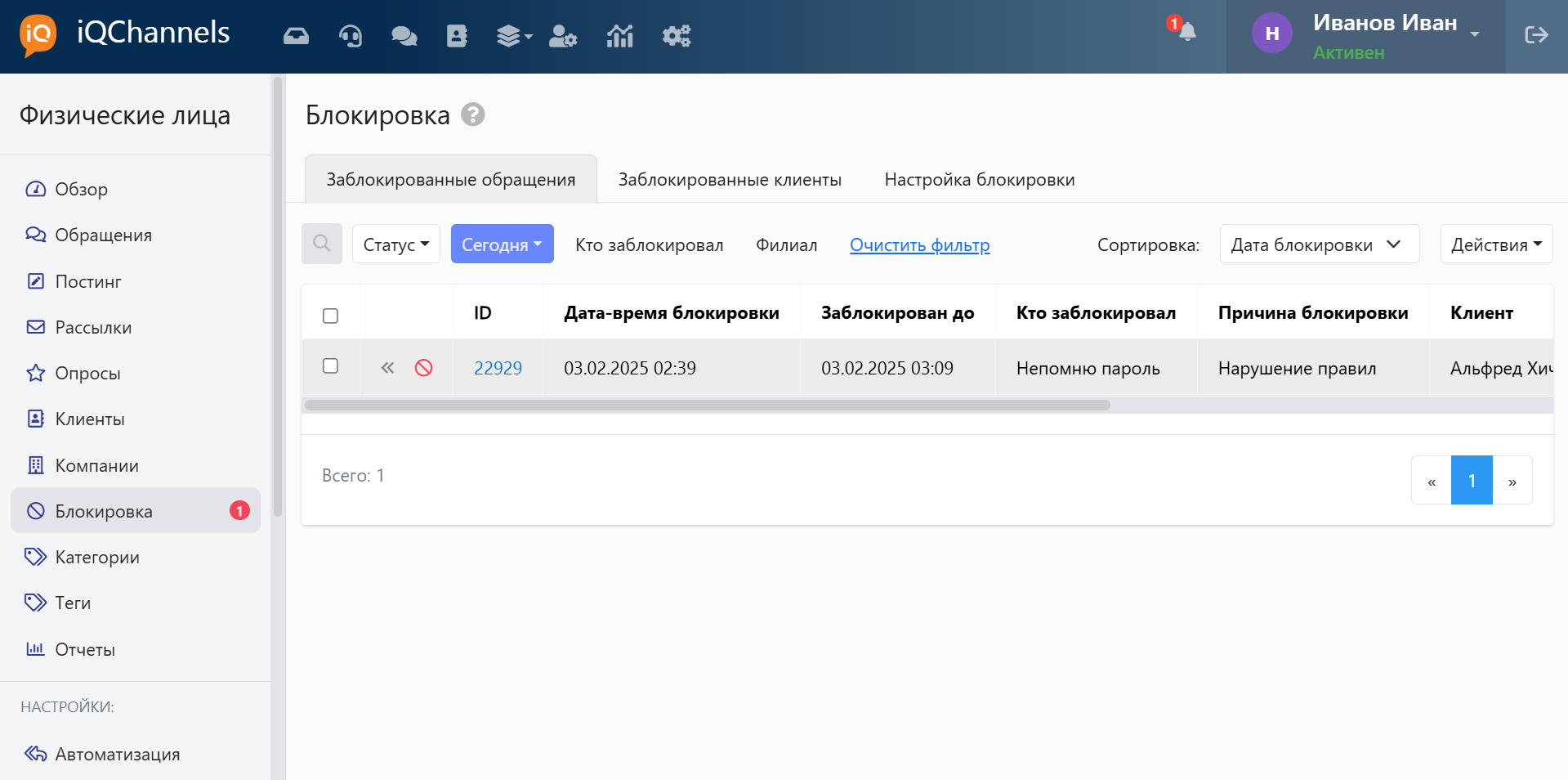Open Отчеты in the sidebar
This screenshot has height=780, width=1568.
[135, 649]
